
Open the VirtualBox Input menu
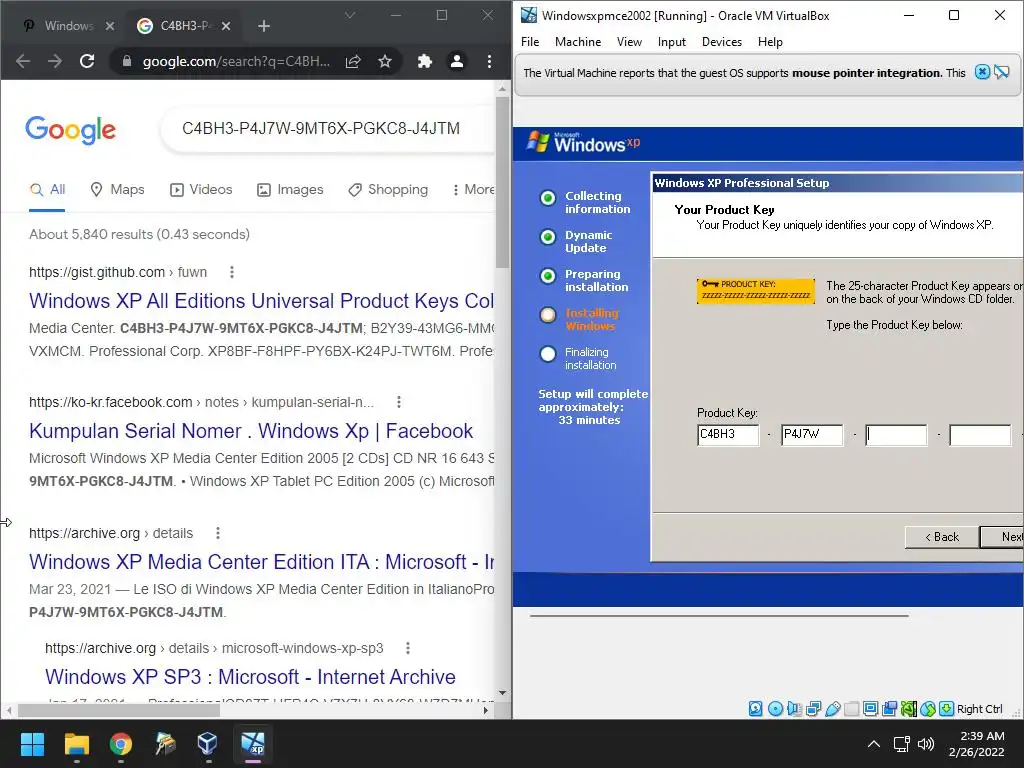point(672,42)
